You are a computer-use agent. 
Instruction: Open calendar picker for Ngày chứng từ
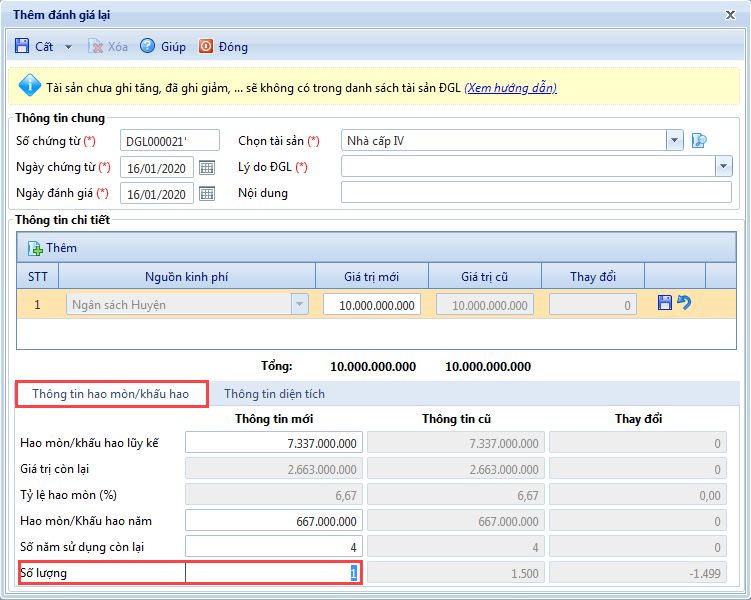point(207,168)
